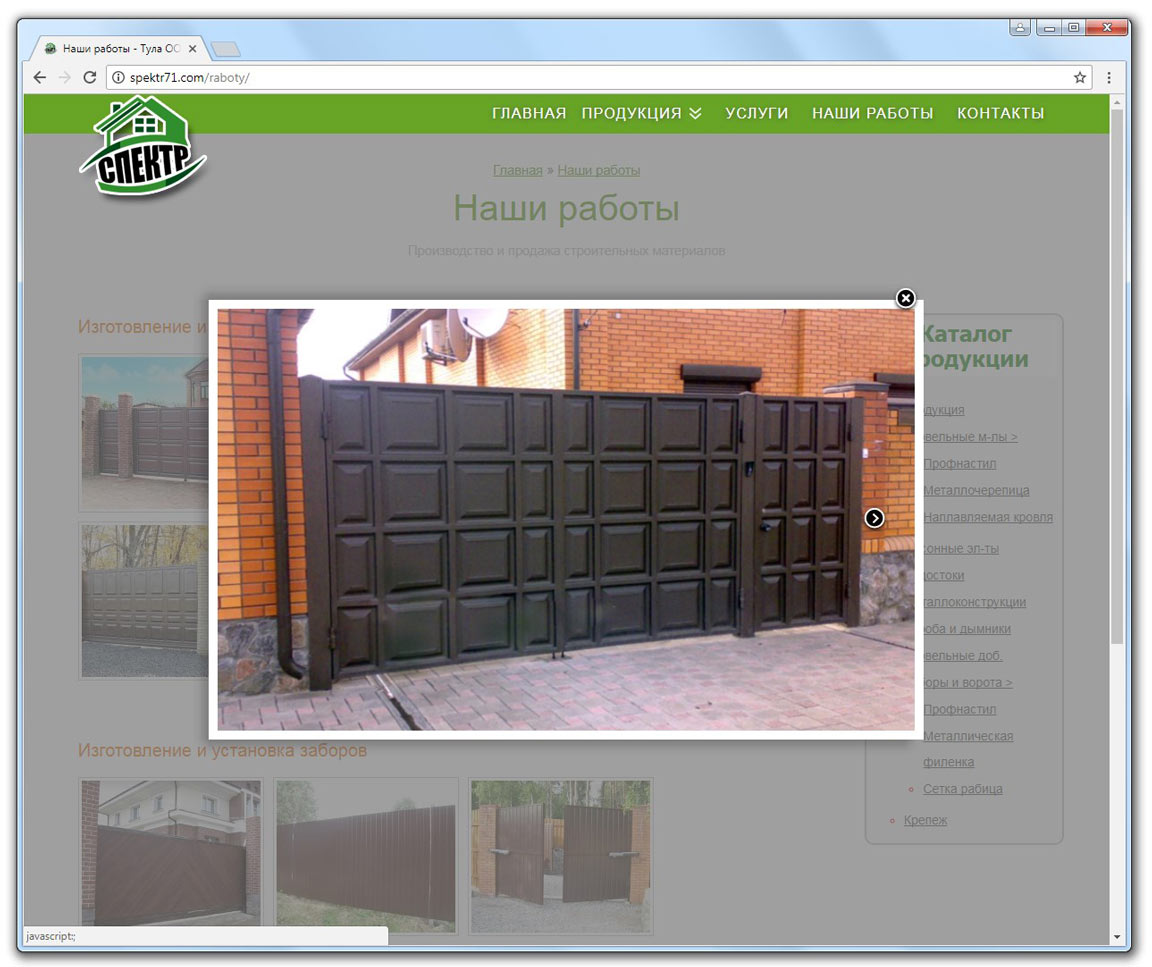Open the Chrome menu (three dots)
Screen dimensions: 1152x967
point(1109,77)
